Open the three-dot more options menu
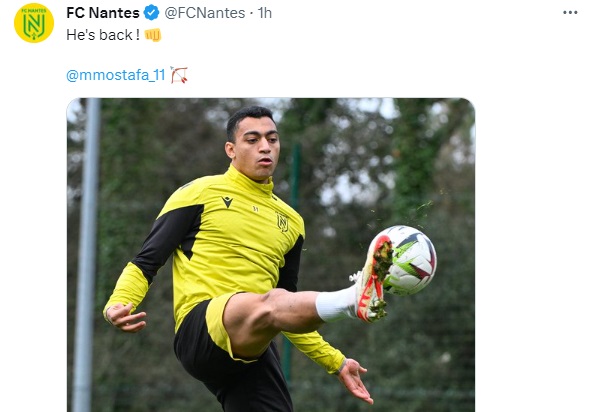The image size is (595, 412). 570,13
